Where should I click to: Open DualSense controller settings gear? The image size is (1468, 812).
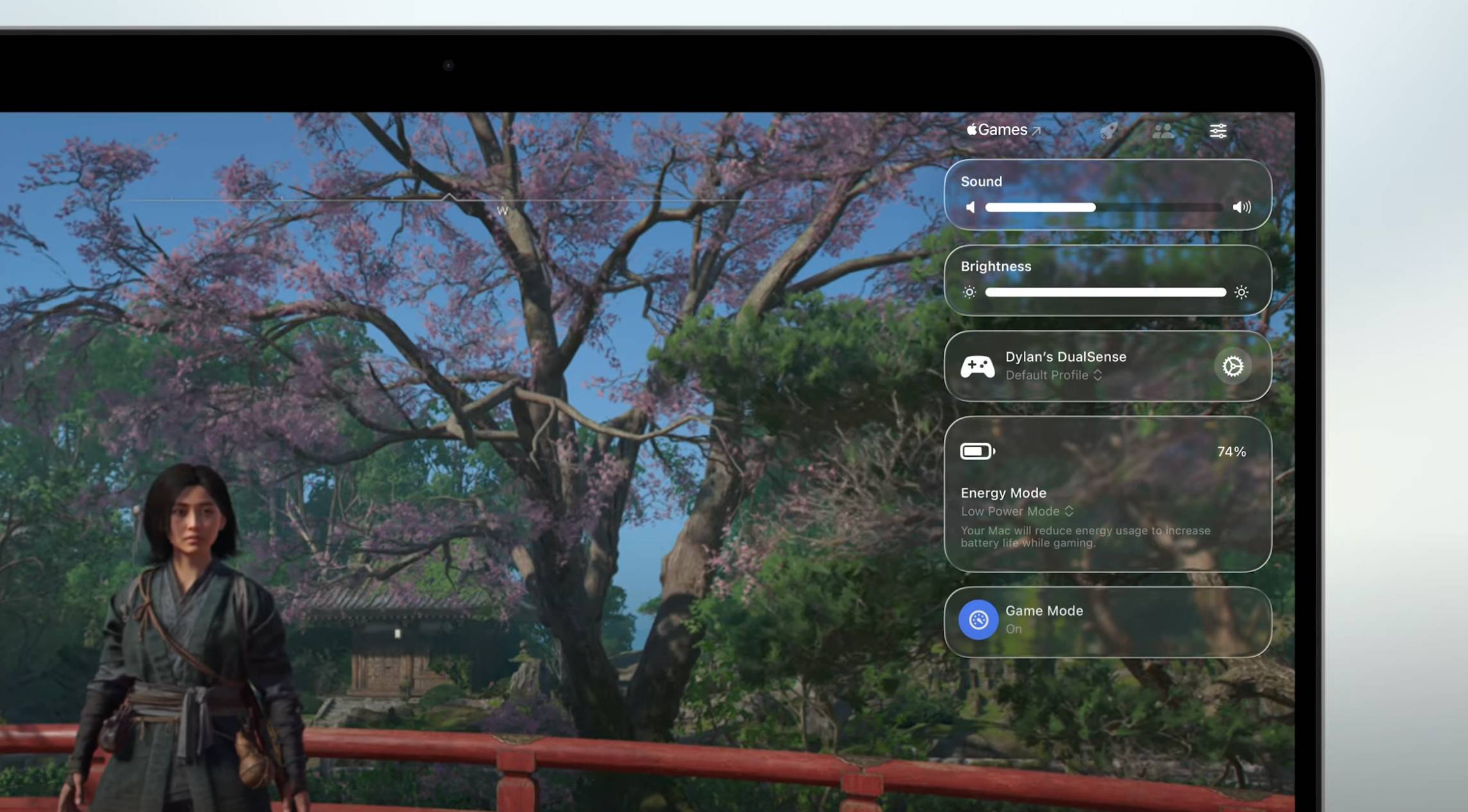click(x=1233, y=366)
